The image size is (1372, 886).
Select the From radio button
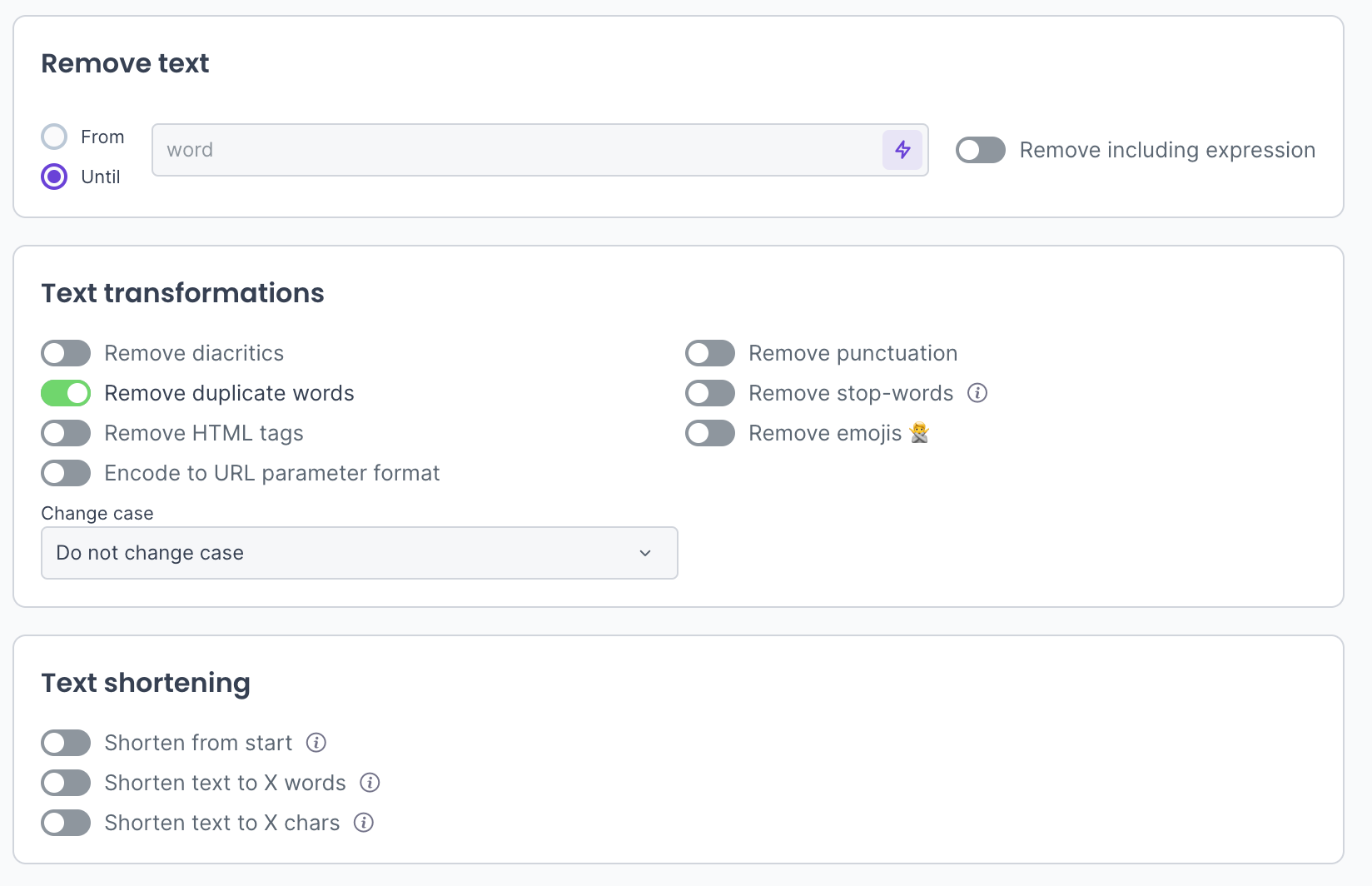[x=55, y=137]
